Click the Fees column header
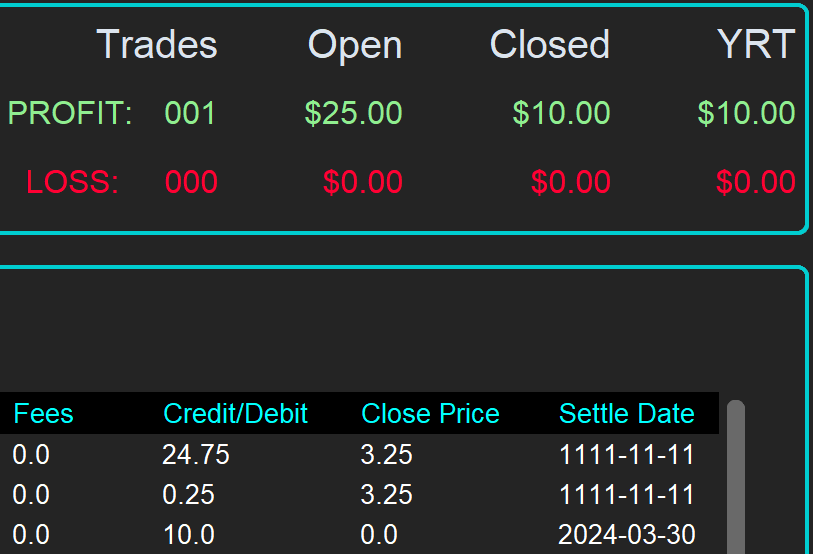The width and height of the screenshot is (813, 554). pyautogui.click(x=43, y=414)
